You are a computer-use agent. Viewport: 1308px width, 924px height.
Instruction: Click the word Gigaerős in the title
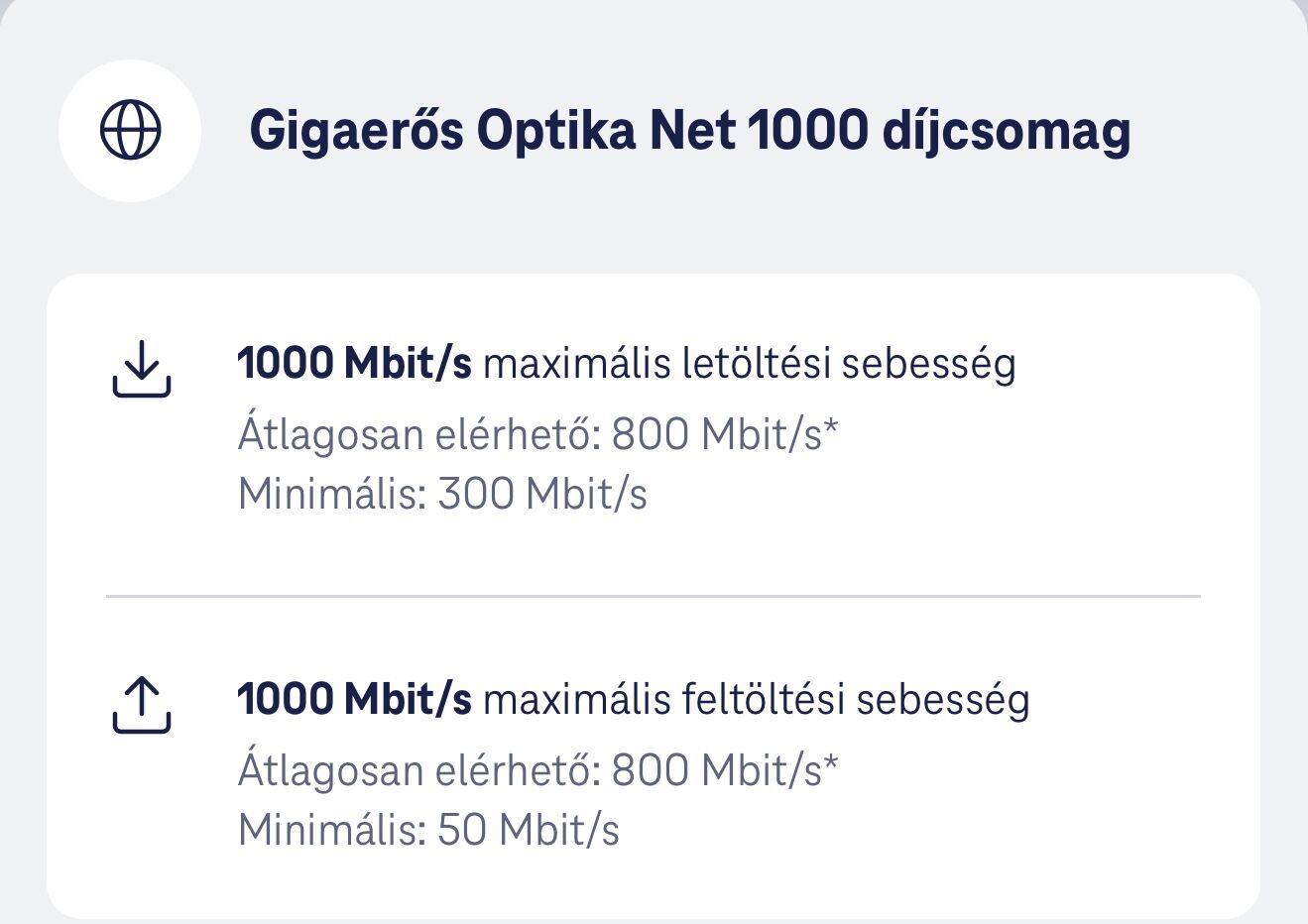[356, 132]
